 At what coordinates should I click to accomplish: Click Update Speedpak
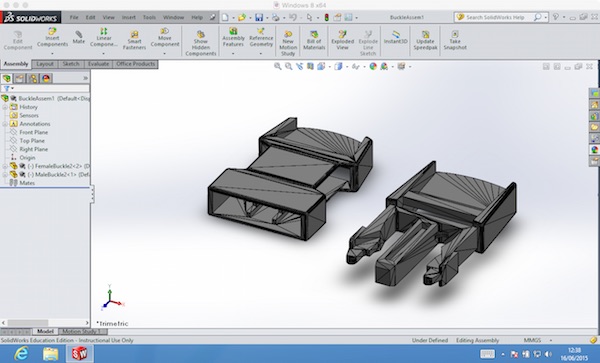click(425, 40)
